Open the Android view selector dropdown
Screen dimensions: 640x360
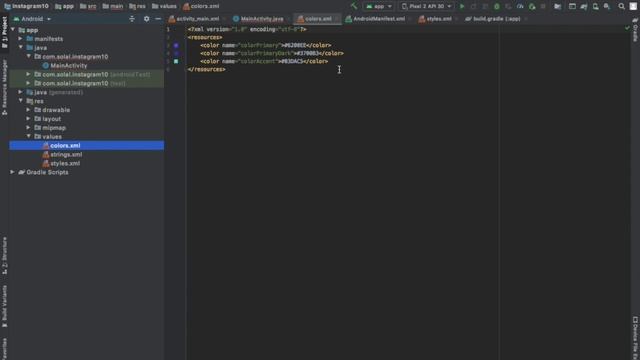(32, 19)
